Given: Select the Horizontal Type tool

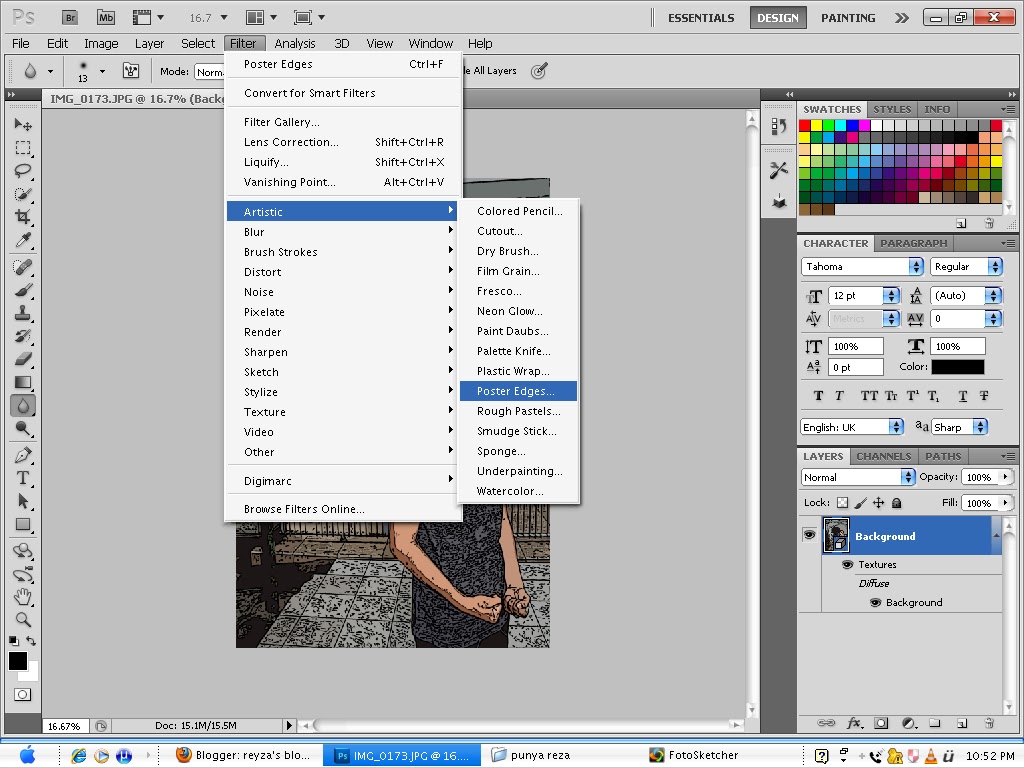Looking at the screenshot, I should [x=23, y=478].
